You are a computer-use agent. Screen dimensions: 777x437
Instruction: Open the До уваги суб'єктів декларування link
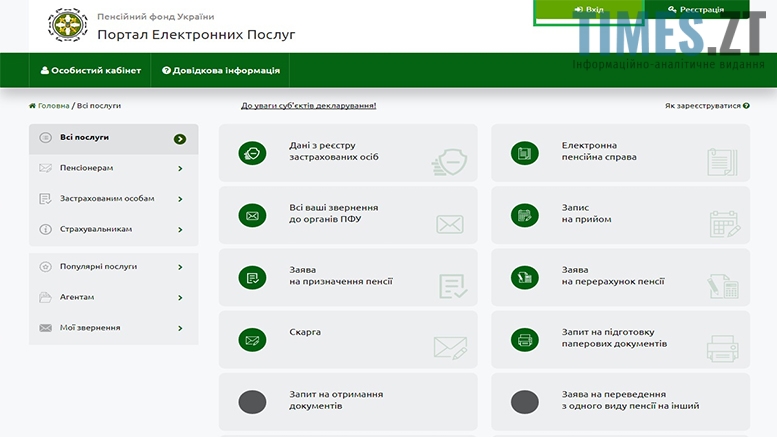click(x=308, y=105)
